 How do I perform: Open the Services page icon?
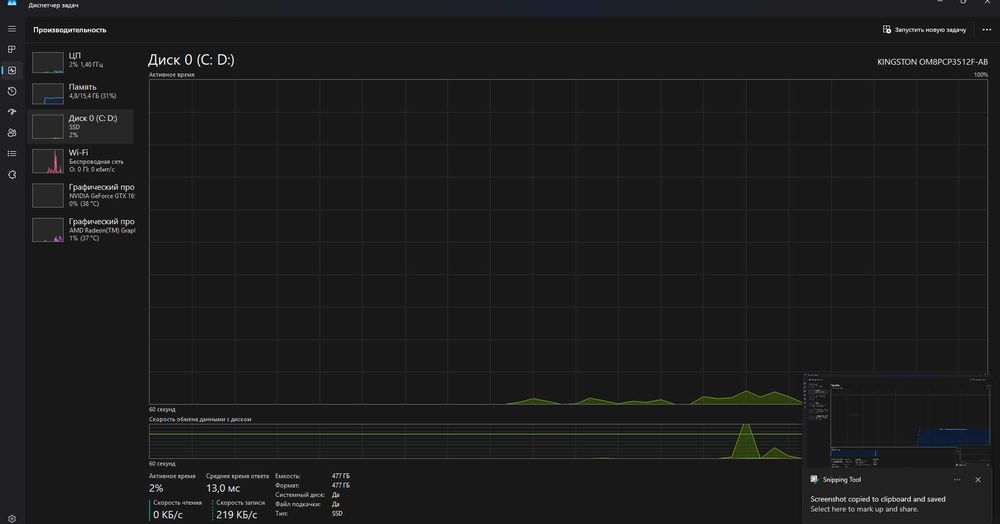[11, 175]
